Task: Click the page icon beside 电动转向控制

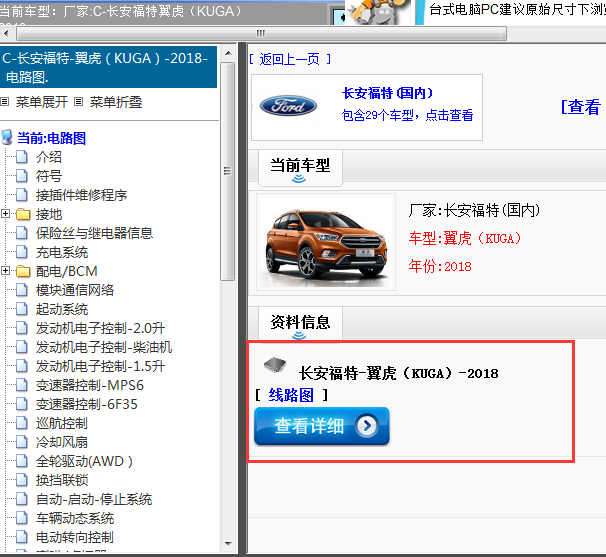Action: click(22, 537)
